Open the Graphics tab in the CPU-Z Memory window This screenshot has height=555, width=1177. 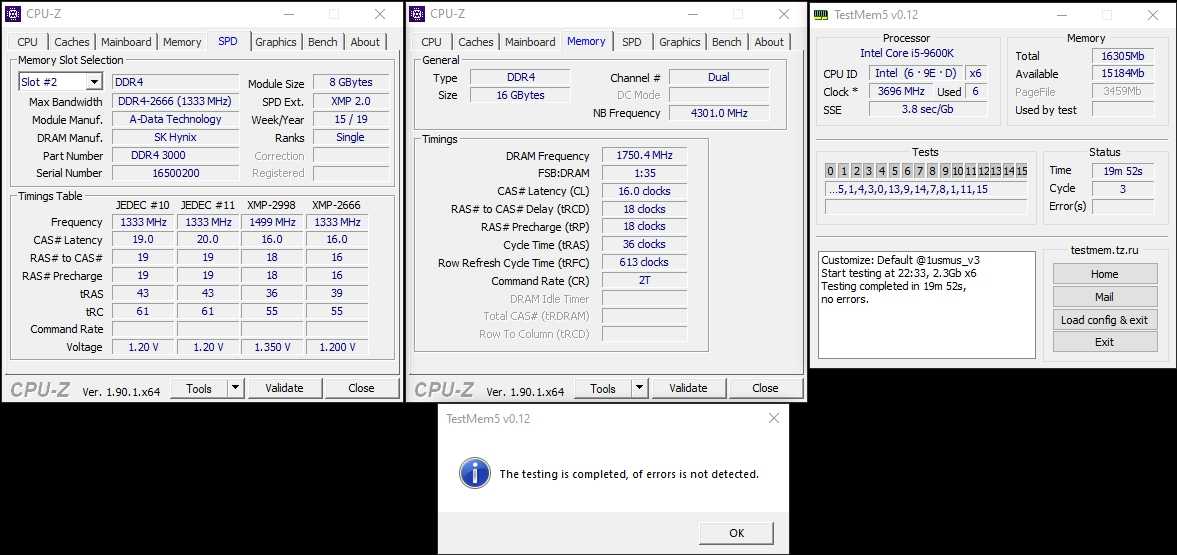[x=679, y=42]
